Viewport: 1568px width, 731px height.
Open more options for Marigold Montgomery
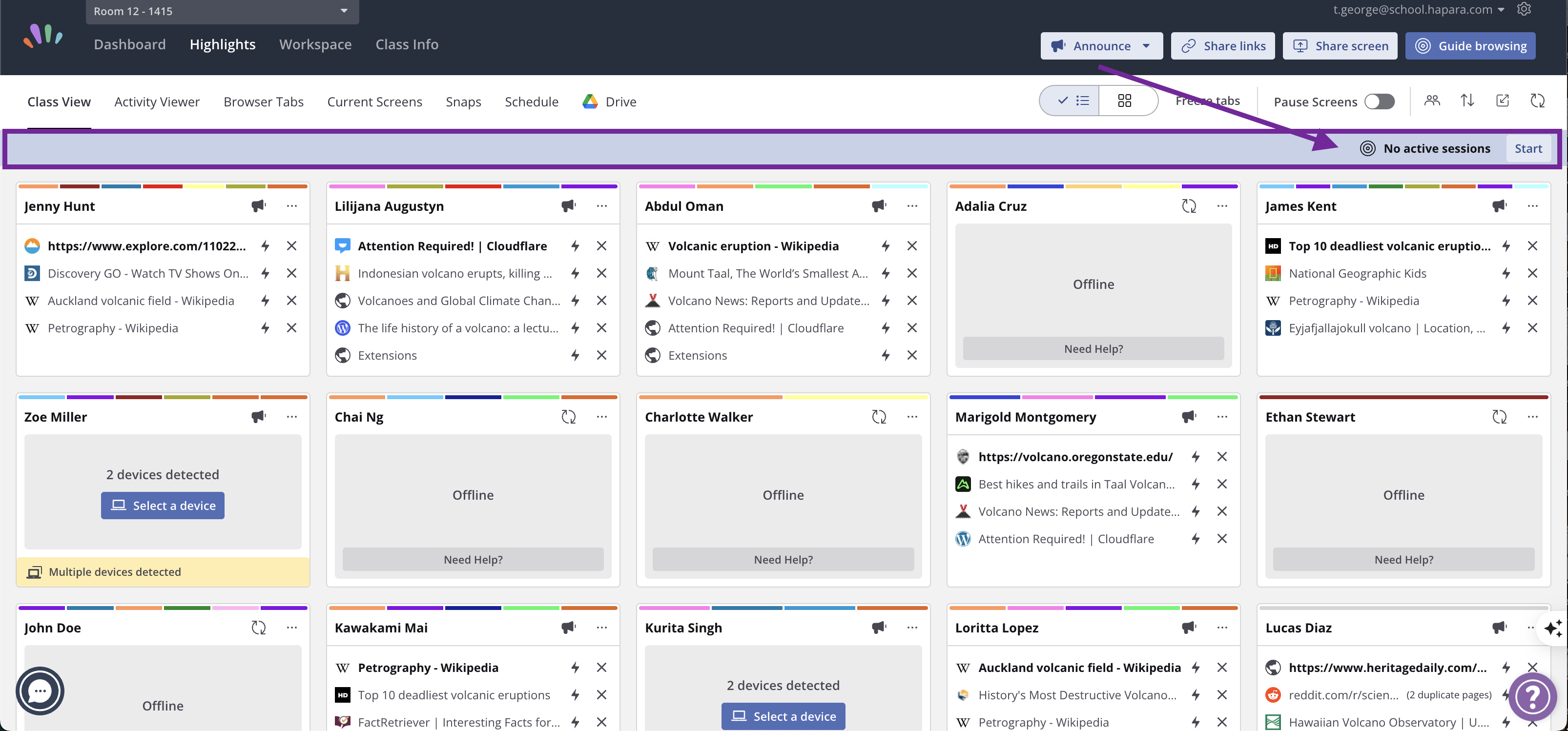pyautogui.click(x=1222, y=416)
